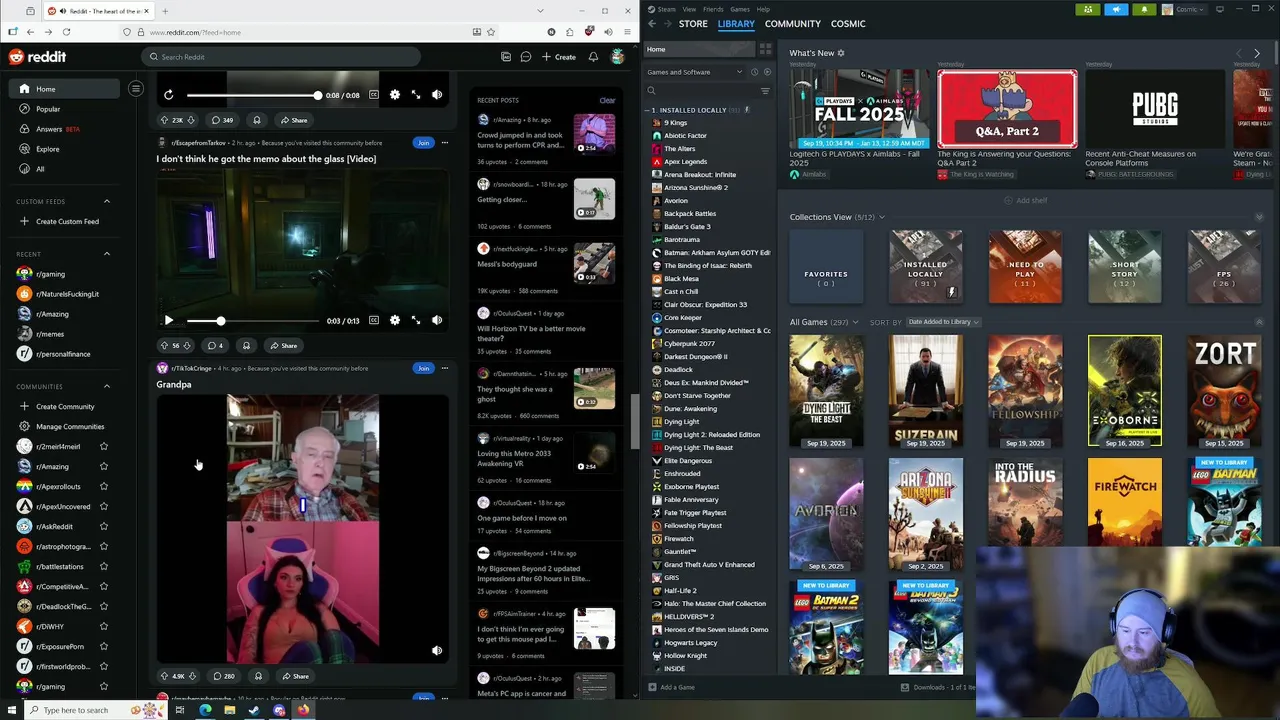Open Reddit user avatar menu
The image size is (1280, 720).
coord(618,57)
